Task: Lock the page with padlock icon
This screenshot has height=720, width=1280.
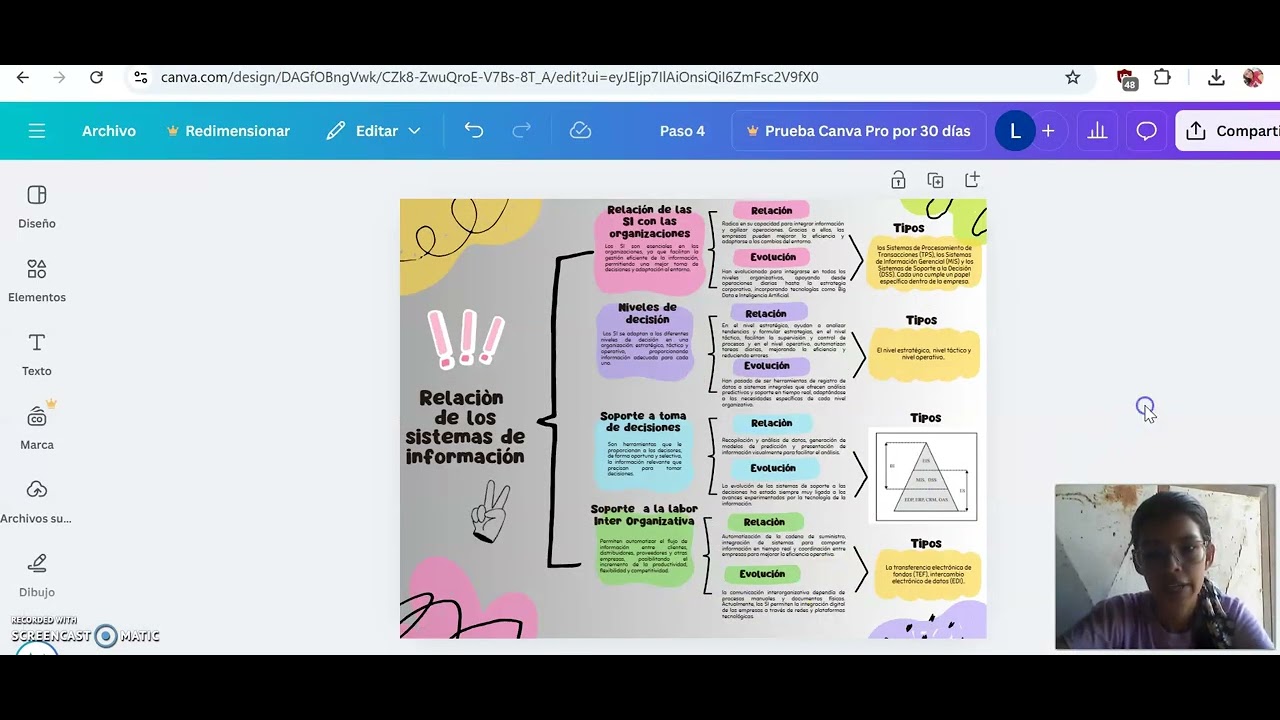Action: (898, 180)
